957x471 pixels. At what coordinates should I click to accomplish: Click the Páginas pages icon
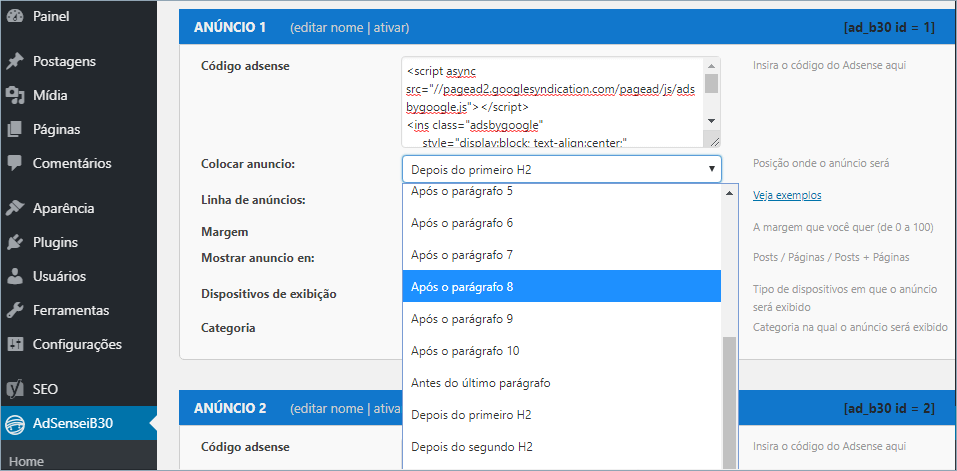point(15,130)
